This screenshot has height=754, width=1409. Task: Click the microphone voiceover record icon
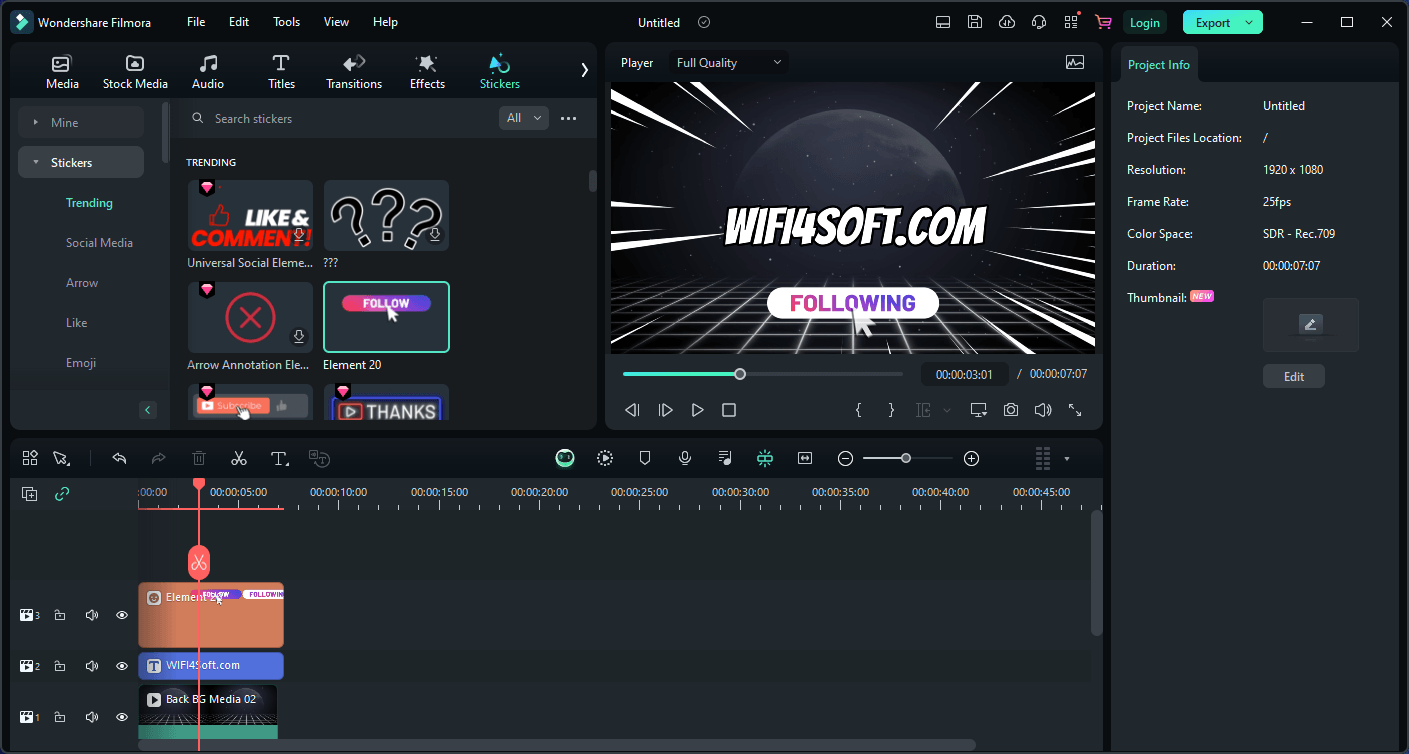coord(685,458)
